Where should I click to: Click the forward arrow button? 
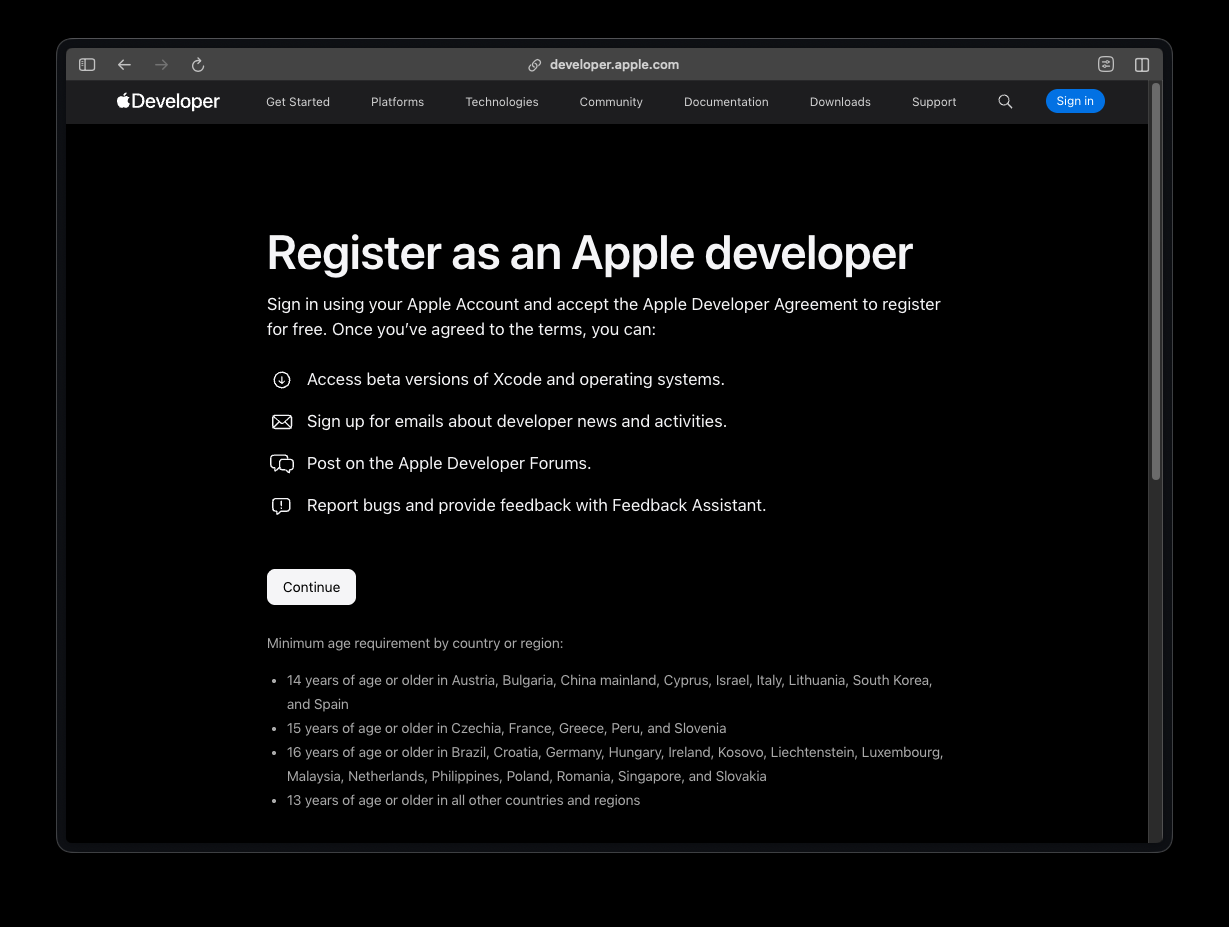coord(161,65)
